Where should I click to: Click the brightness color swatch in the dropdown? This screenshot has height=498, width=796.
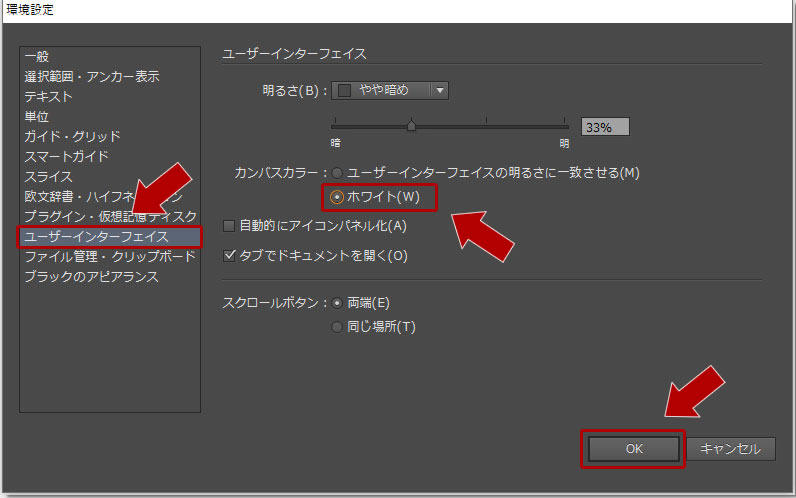pos(345,90)
